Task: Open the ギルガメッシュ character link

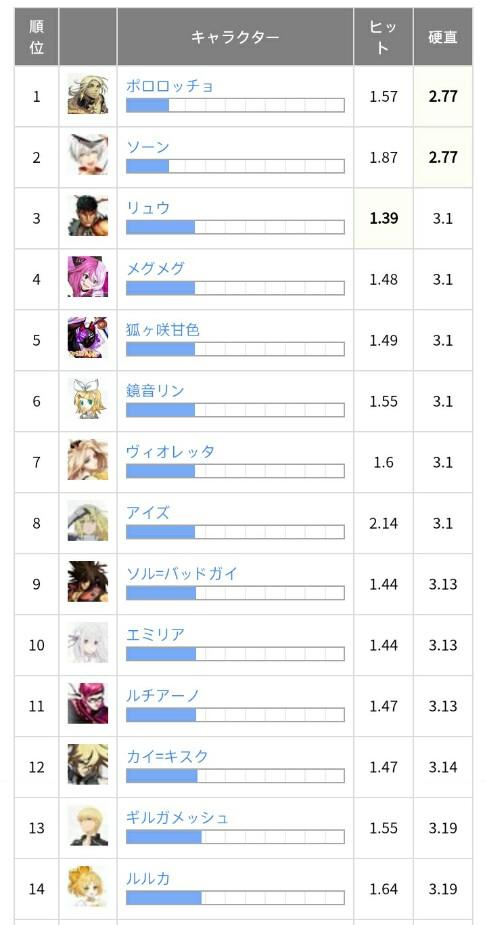Action: pyautogui.click(x=178, y=818)
